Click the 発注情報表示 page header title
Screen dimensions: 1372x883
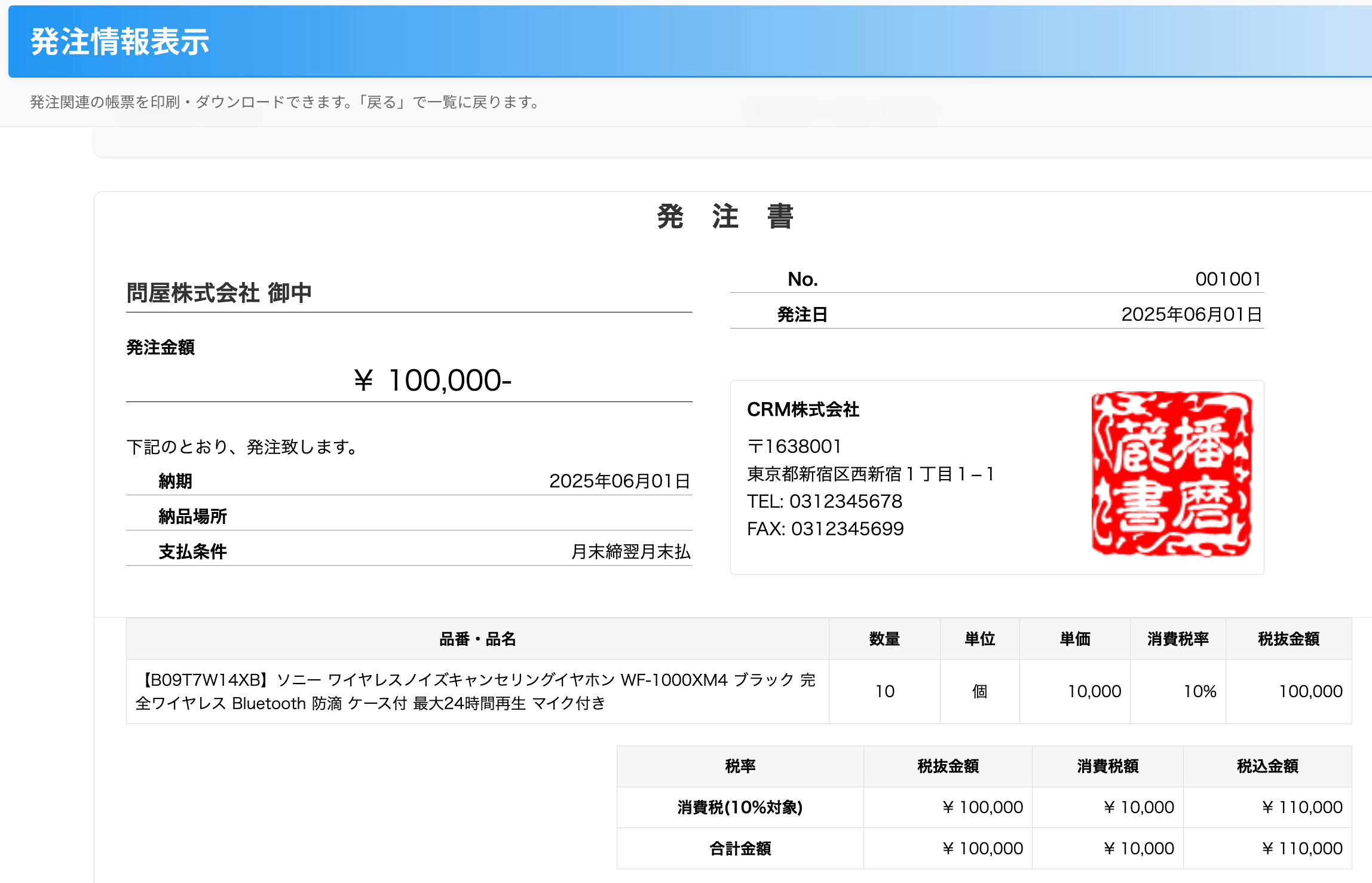pos(120,42)
